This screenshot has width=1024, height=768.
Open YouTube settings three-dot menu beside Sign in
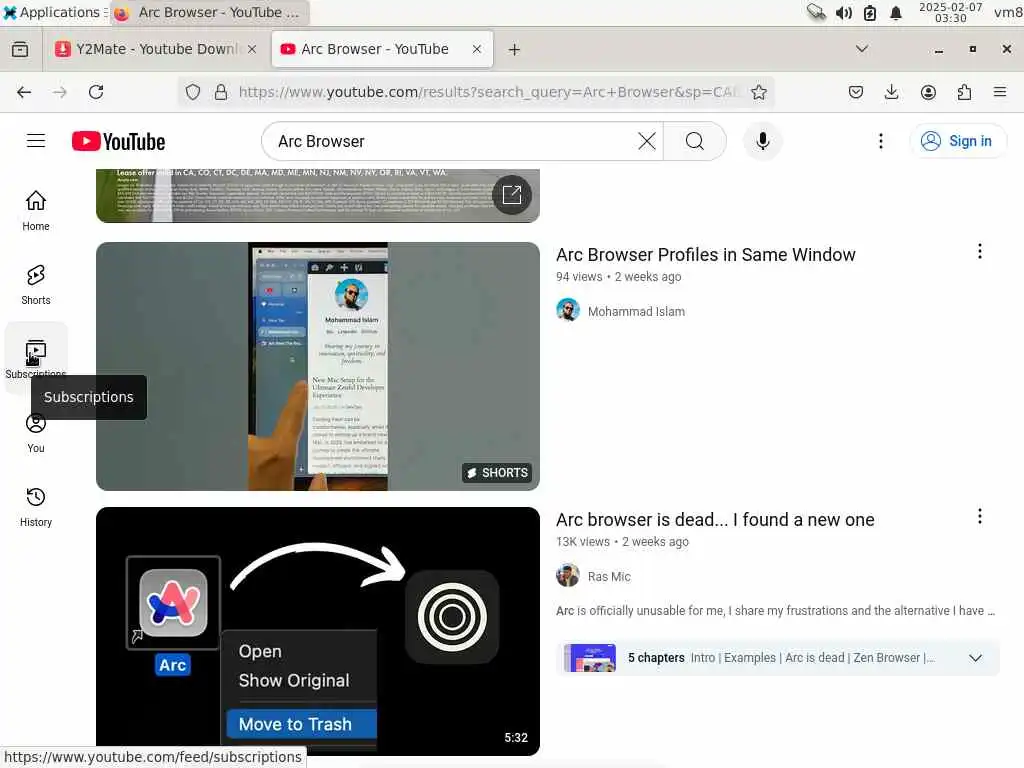point(880,141)
